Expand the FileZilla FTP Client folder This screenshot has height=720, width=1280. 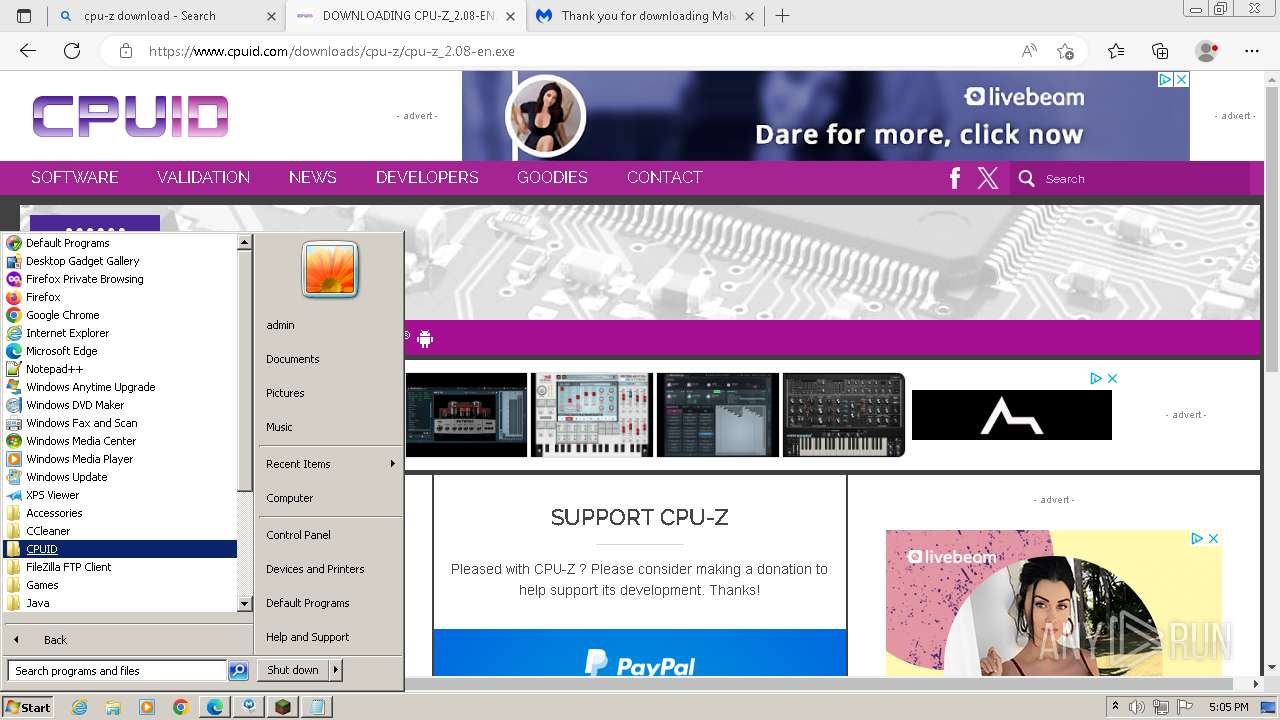click(x=68, y=567)
